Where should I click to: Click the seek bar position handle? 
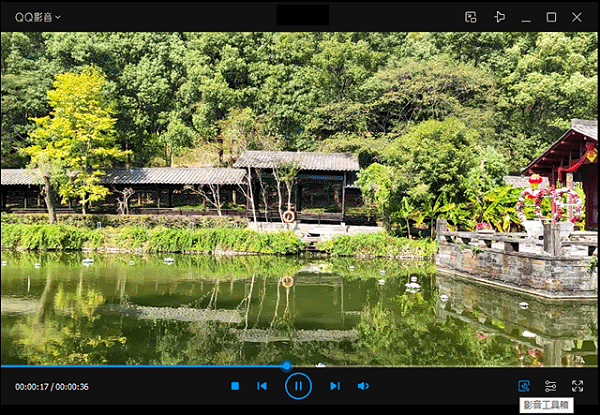point(287,366)
